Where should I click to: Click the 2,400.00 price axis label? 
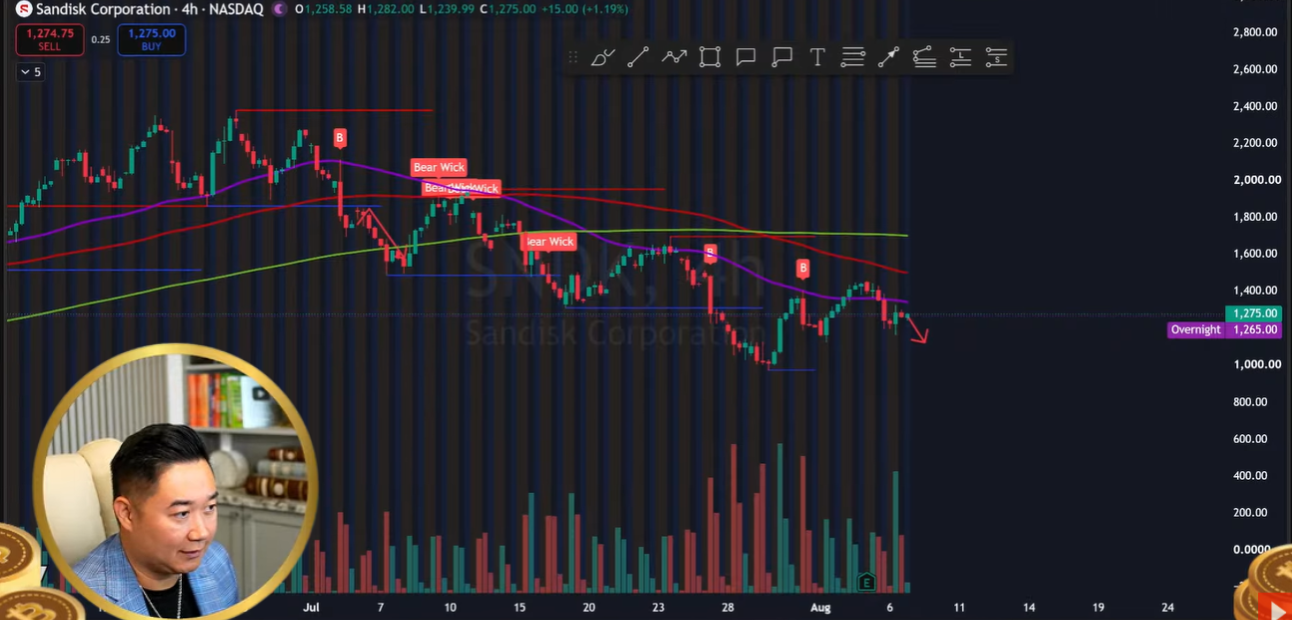pos(1255,106)
